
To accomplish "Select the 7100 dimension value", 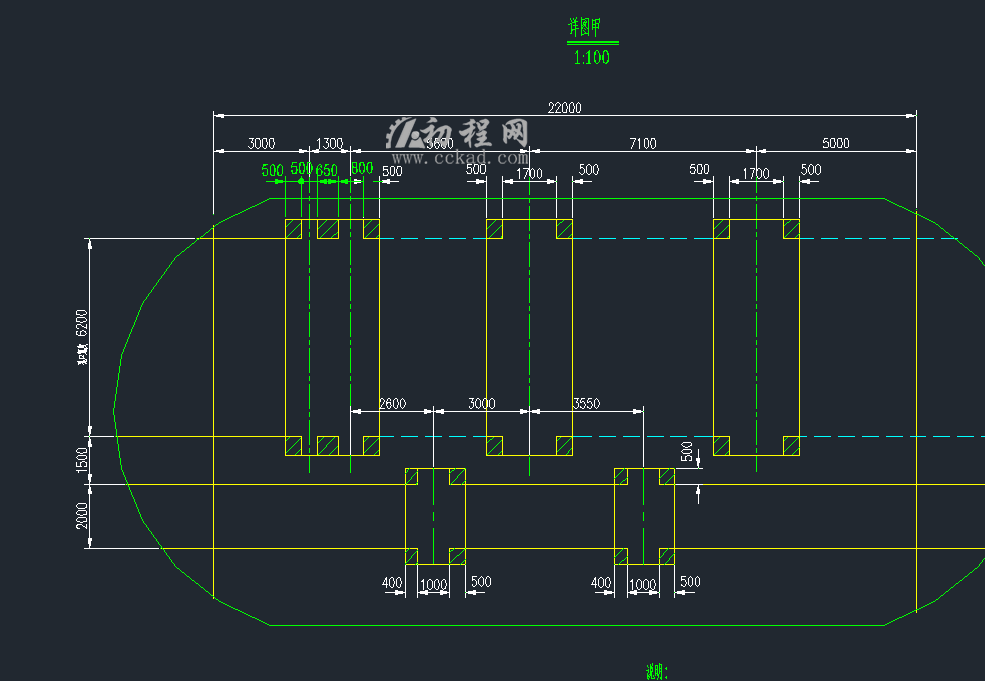I will click(643, 143).
